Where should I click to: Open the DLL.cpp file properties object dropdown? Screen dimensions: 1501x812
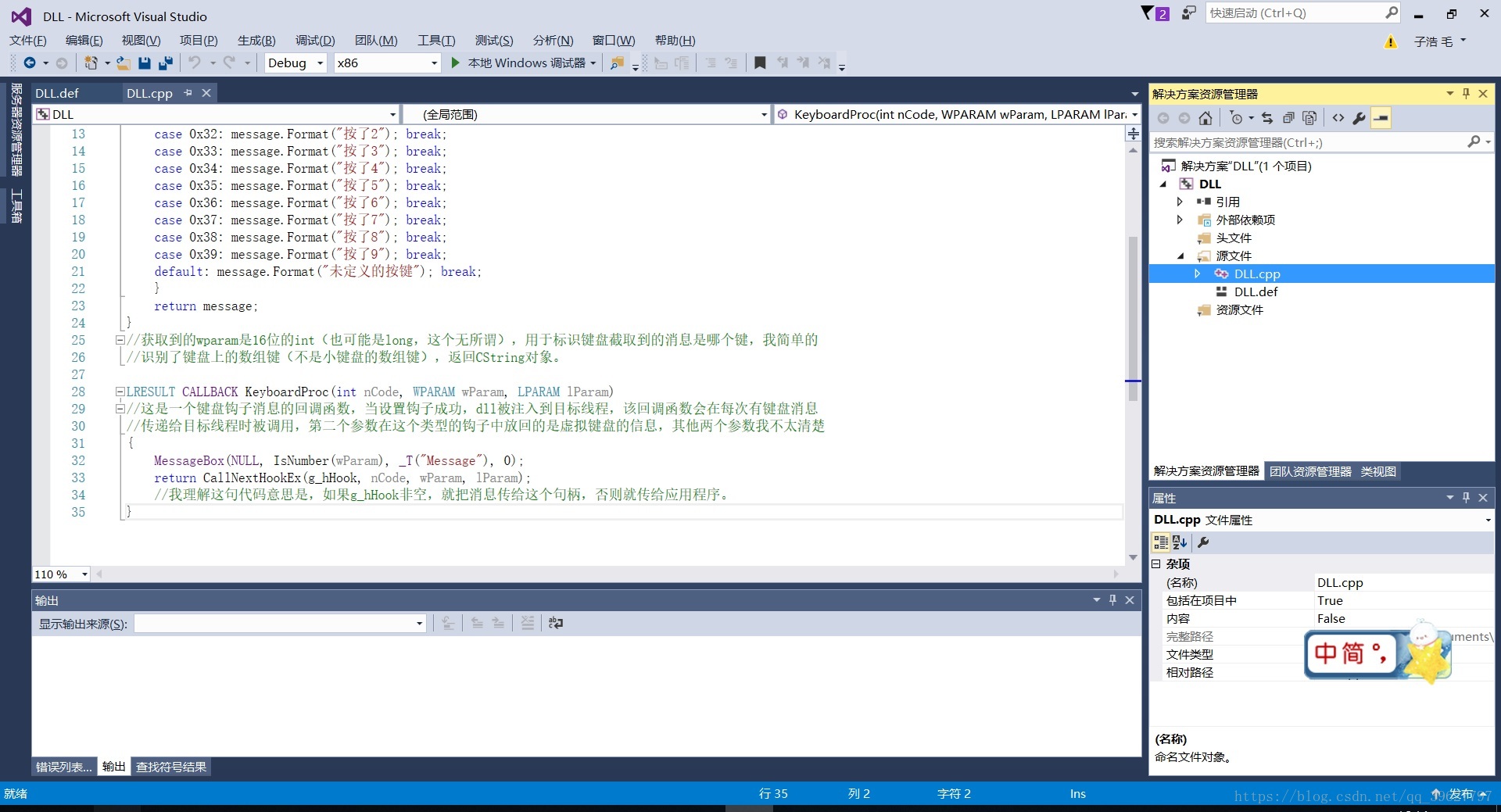pyautogui.click(x=1488, y=520)
